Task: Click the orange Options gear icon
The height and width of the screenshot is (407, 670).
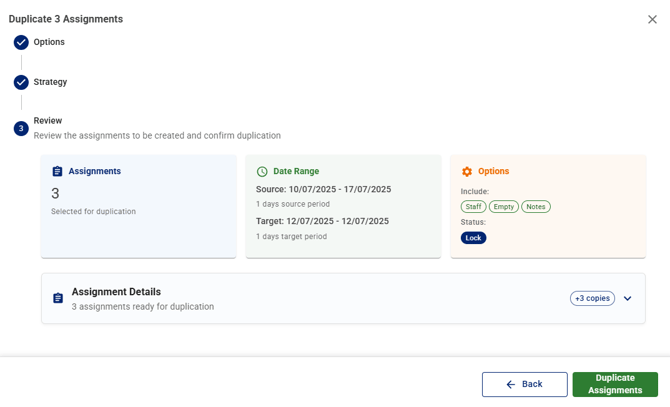Action: coord(467,172)
